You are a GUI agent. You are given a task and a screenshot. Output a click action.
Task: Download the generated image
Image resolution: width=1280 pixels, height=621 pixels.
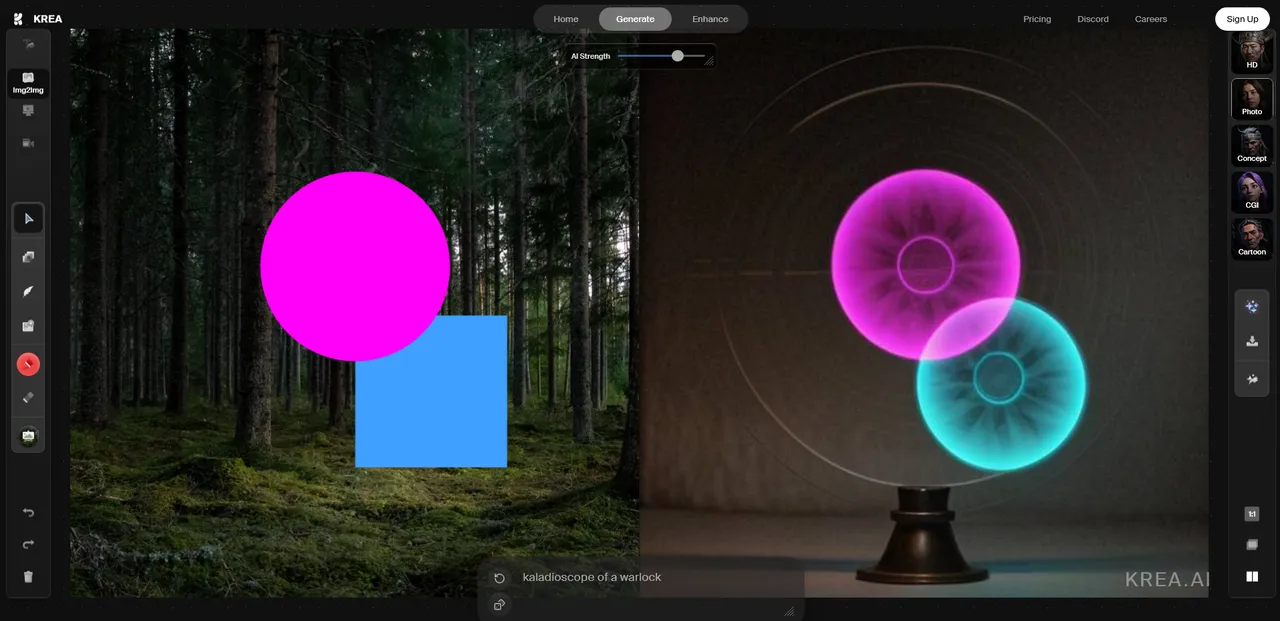point(1252,342)
